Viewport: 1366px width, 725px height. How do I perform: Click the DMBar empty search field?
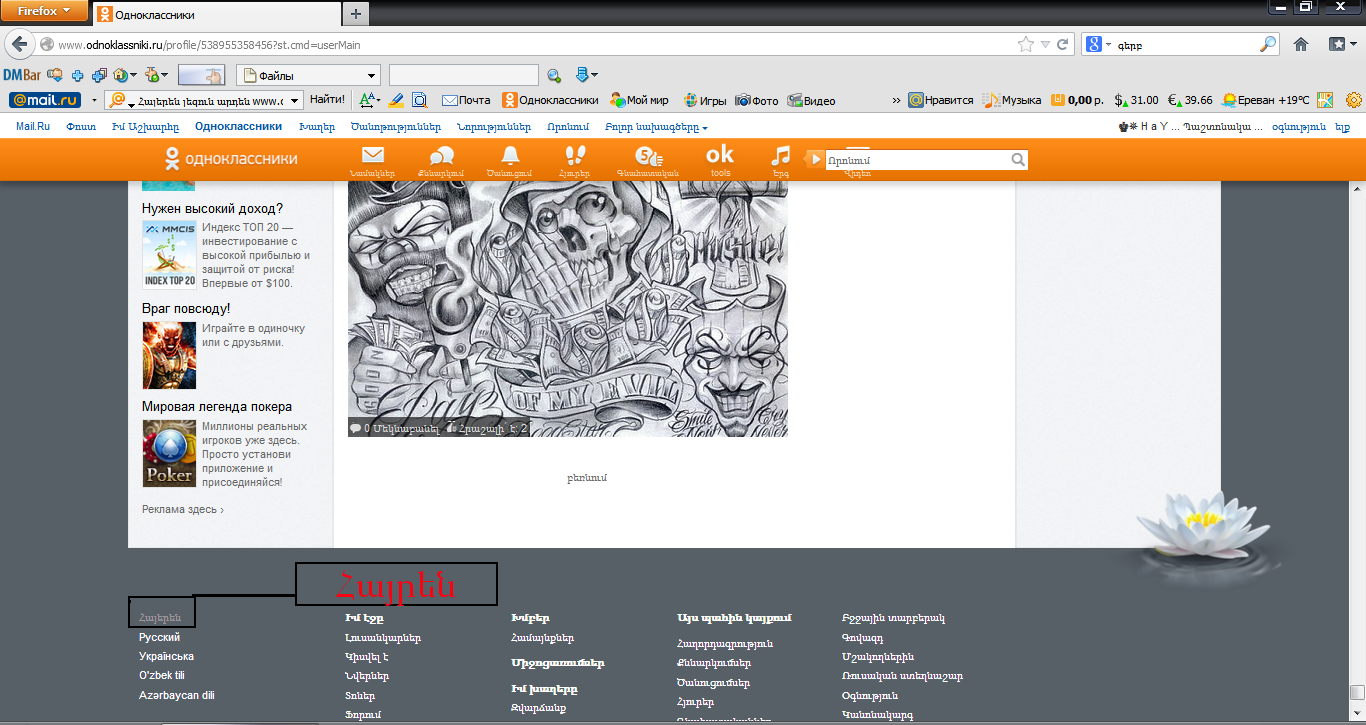tap(463, 75)
